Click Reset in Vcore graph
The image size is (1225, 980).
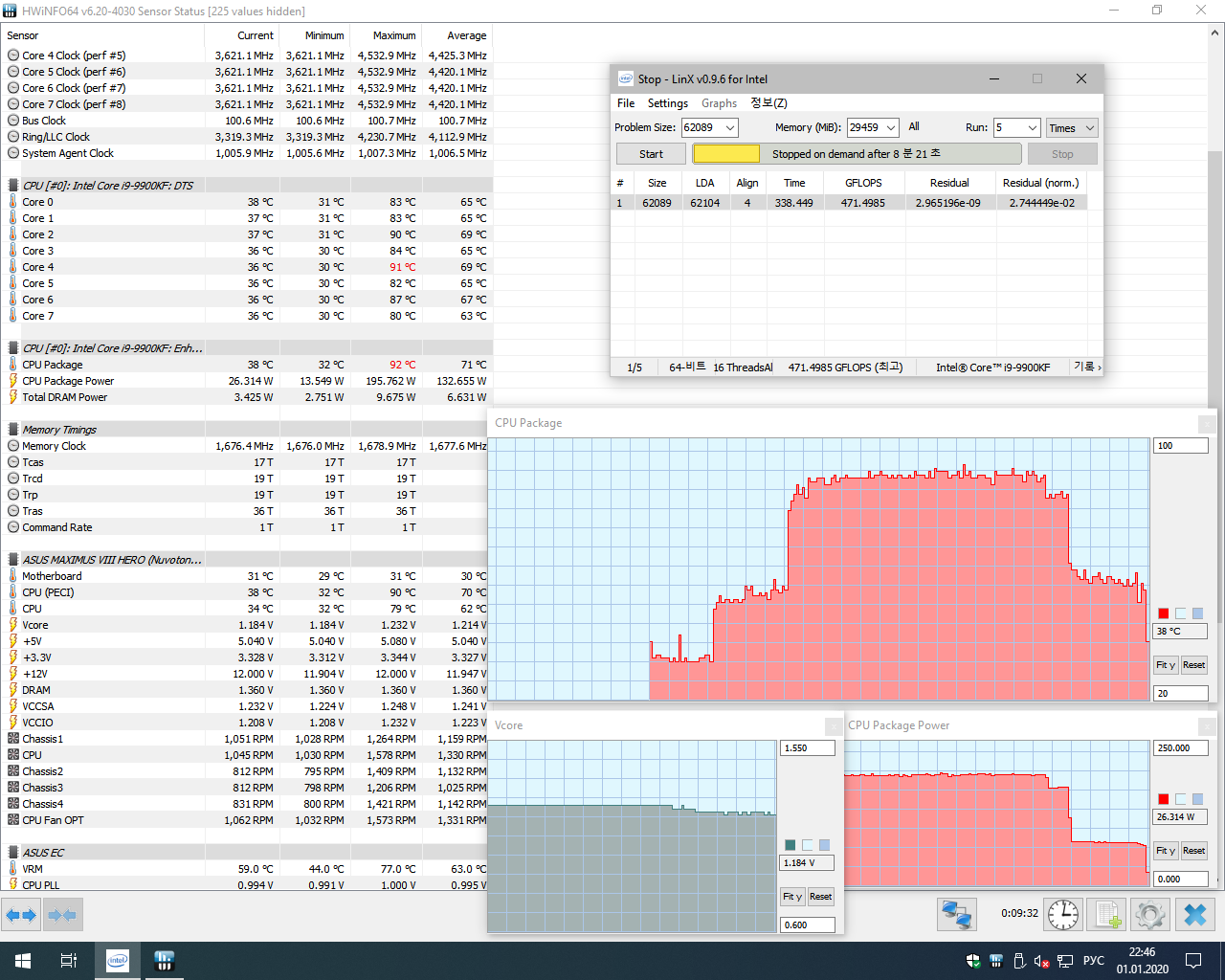pyautogui.click(x=820, y=897)
